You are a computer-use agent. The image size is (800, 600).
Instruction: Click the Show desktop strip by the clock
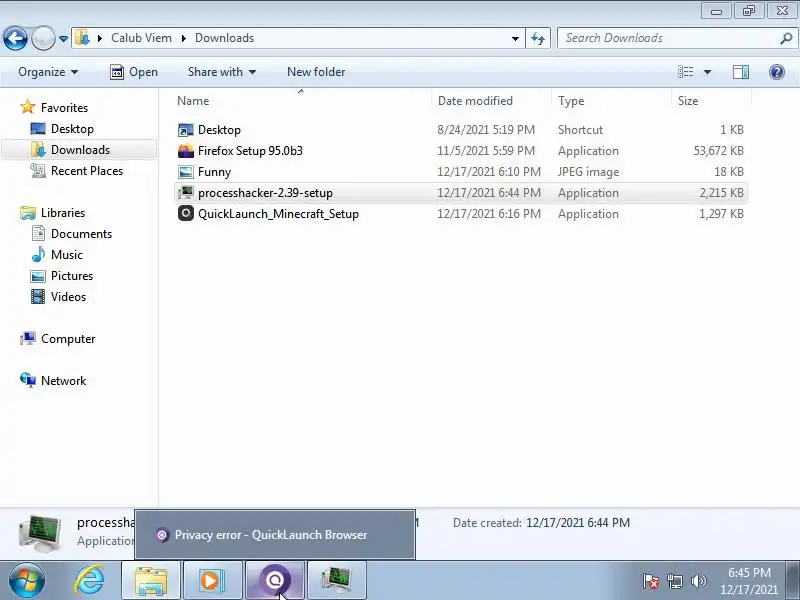tap(793, 581)
